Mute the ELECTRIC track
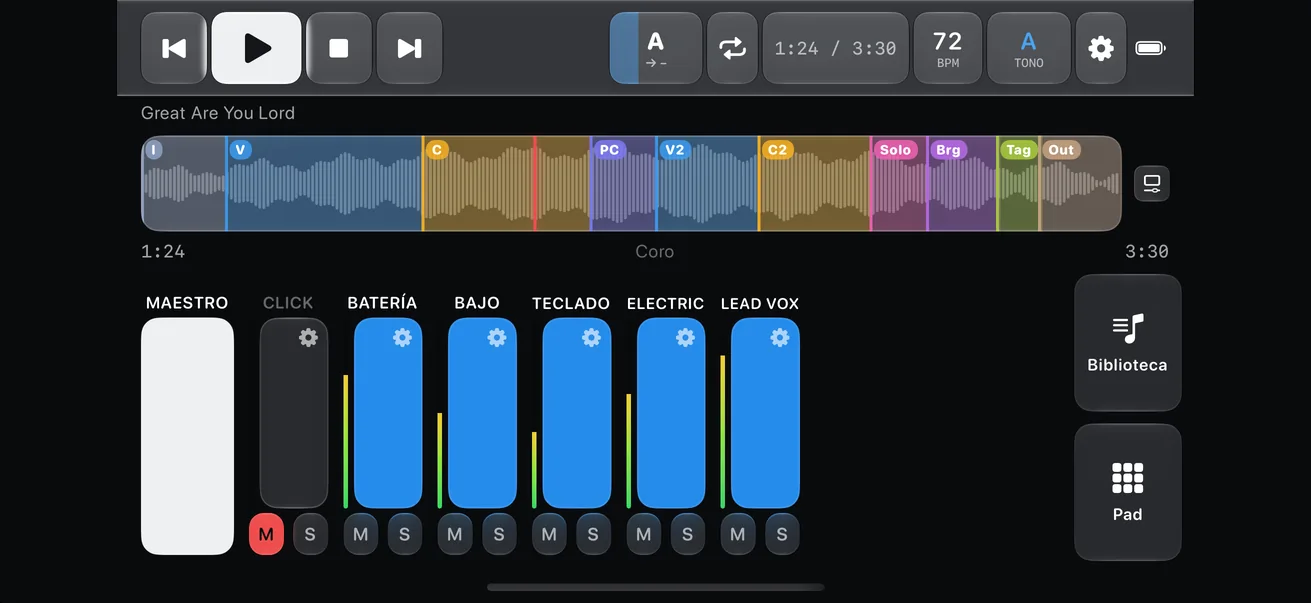The width and height of the screenshot is (1311, 603). 643,534
